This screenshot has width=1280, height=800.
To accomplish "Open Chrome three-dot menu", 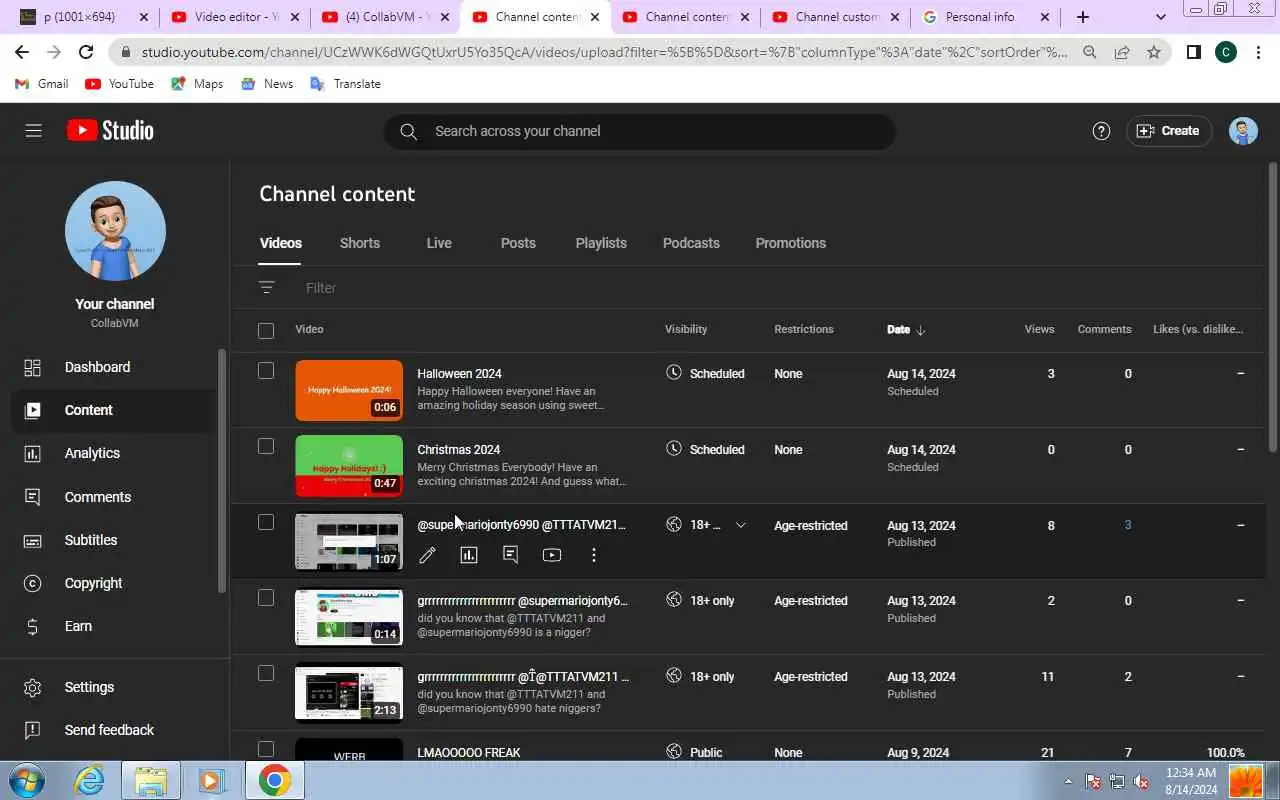I will click(x=1258, y=52).
